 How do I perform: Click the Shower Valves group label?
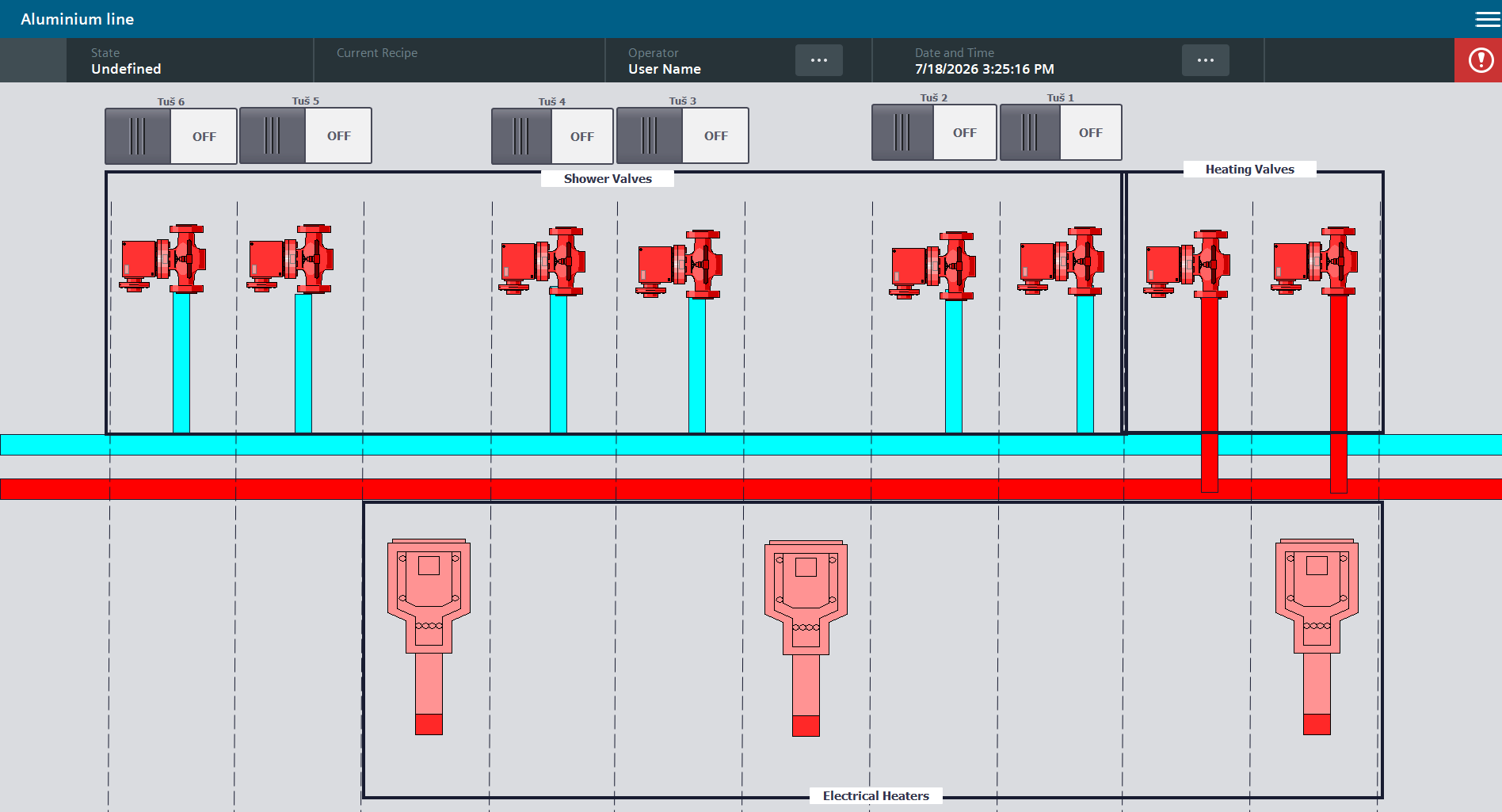coord(608,179)
